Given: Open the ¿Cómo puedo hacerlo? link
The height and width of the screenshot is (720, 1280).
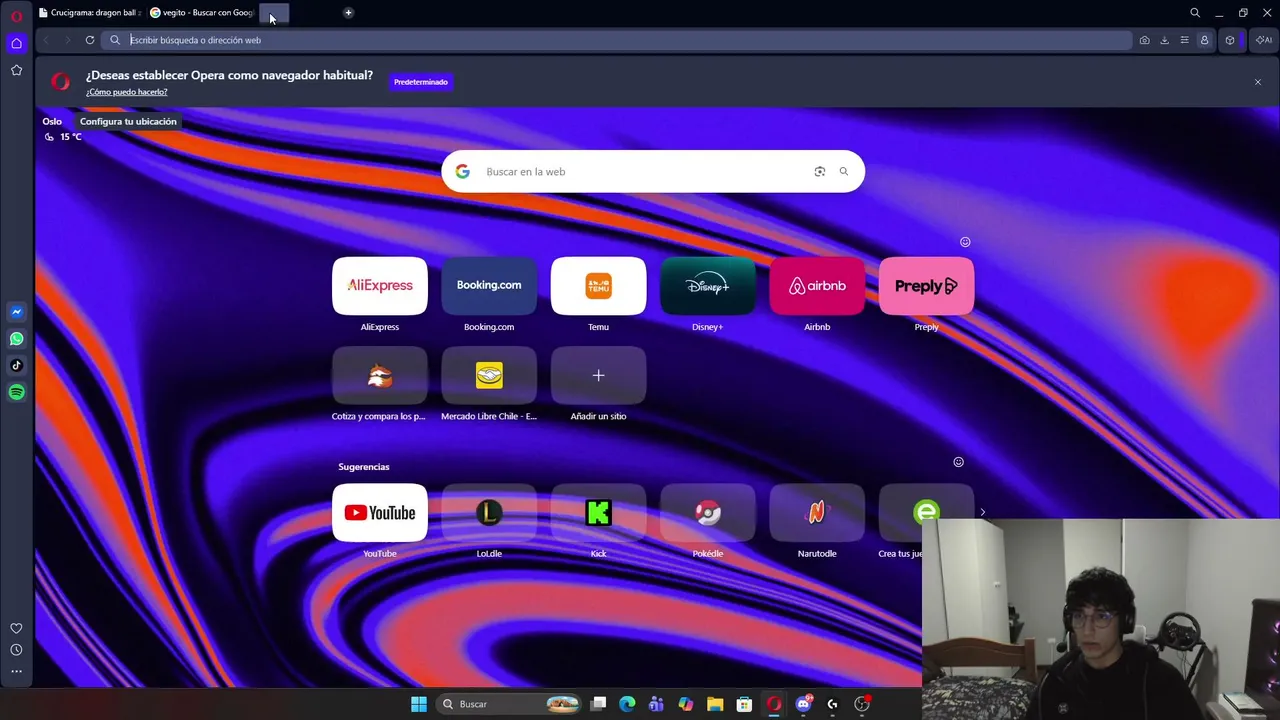Looking at the screenshot, I should (x=127, y=92).
